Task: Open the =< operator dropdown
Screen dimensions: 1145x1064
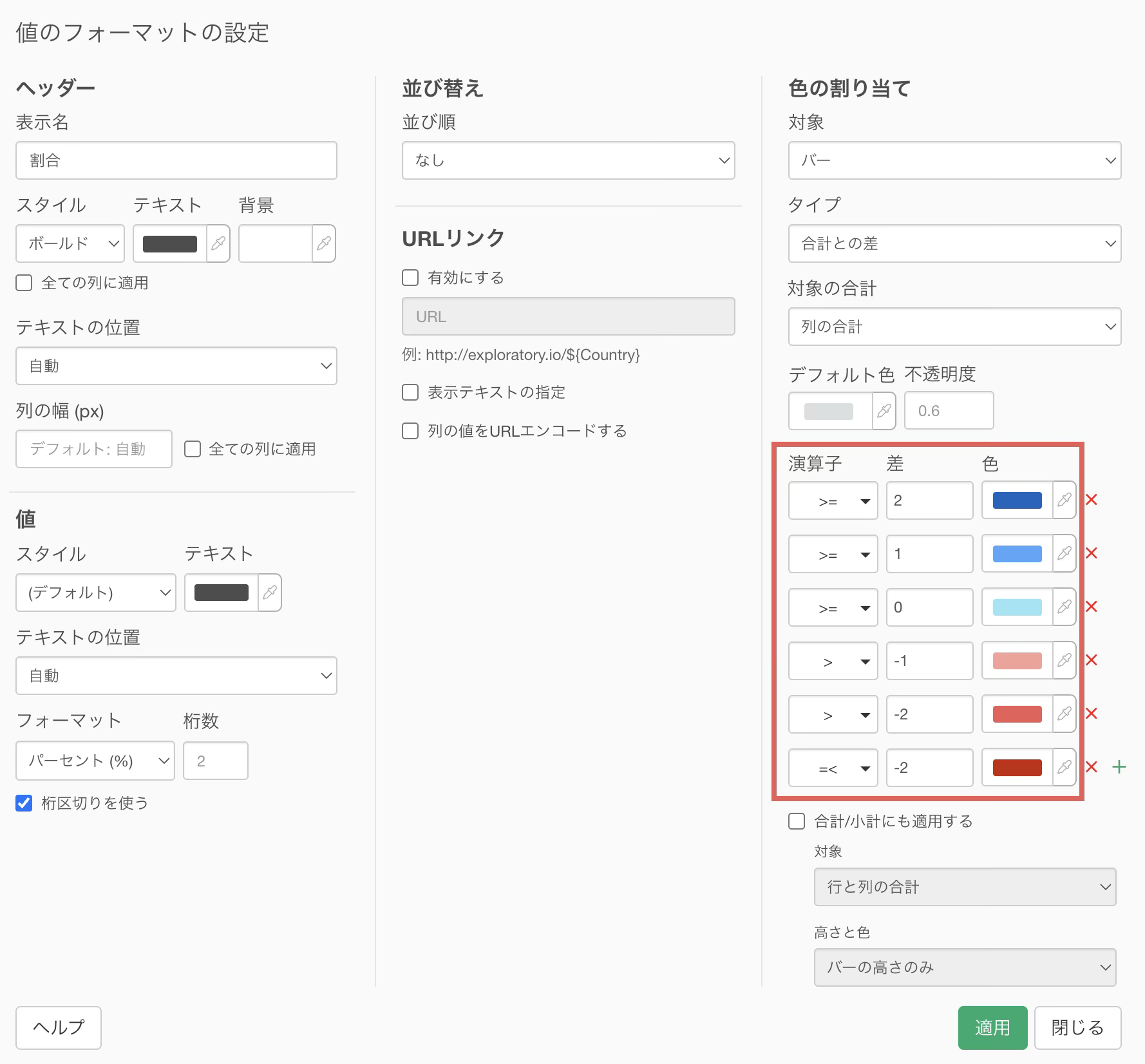Action: pyautogui.click(x=833, y=768)
